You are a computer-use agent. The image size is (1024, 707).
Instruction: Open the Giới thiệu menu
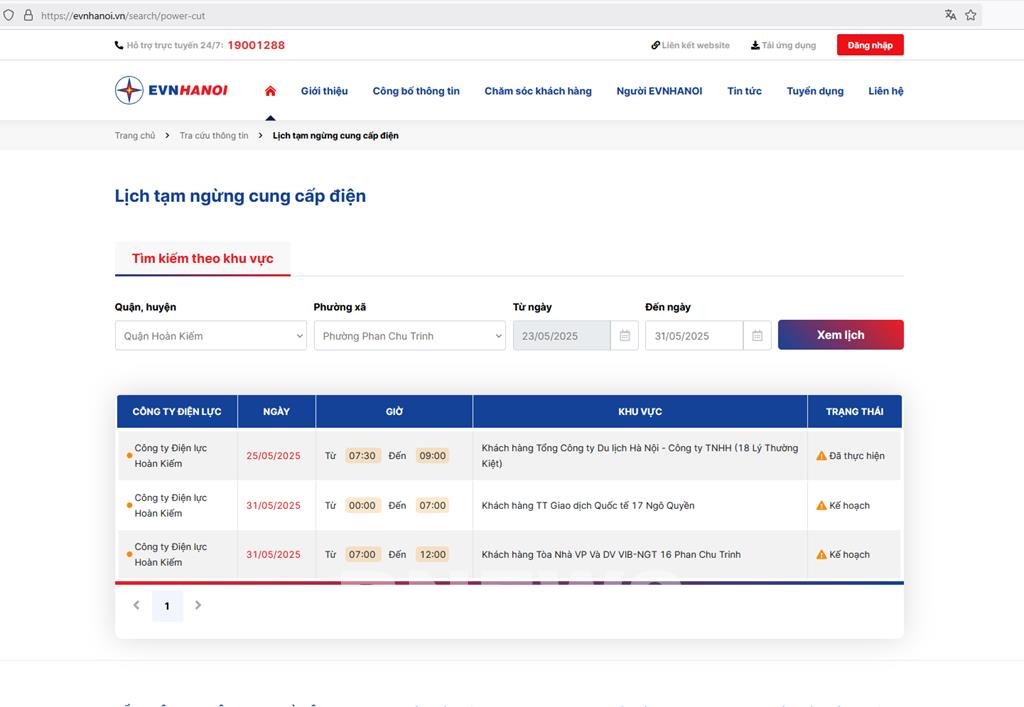[x=325, y=91]
